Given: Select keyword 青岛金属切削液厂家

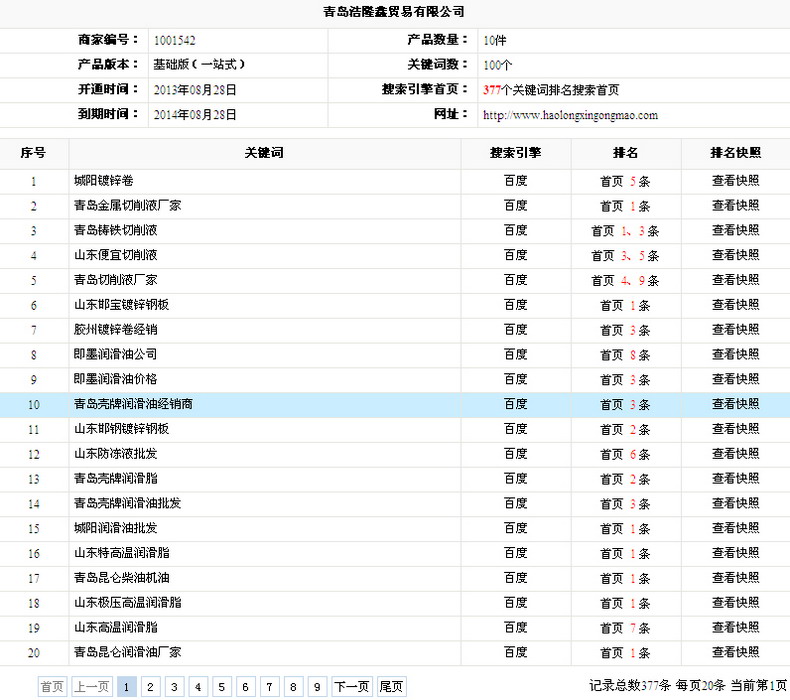Looking at the screenshot, I should [127, 206].
